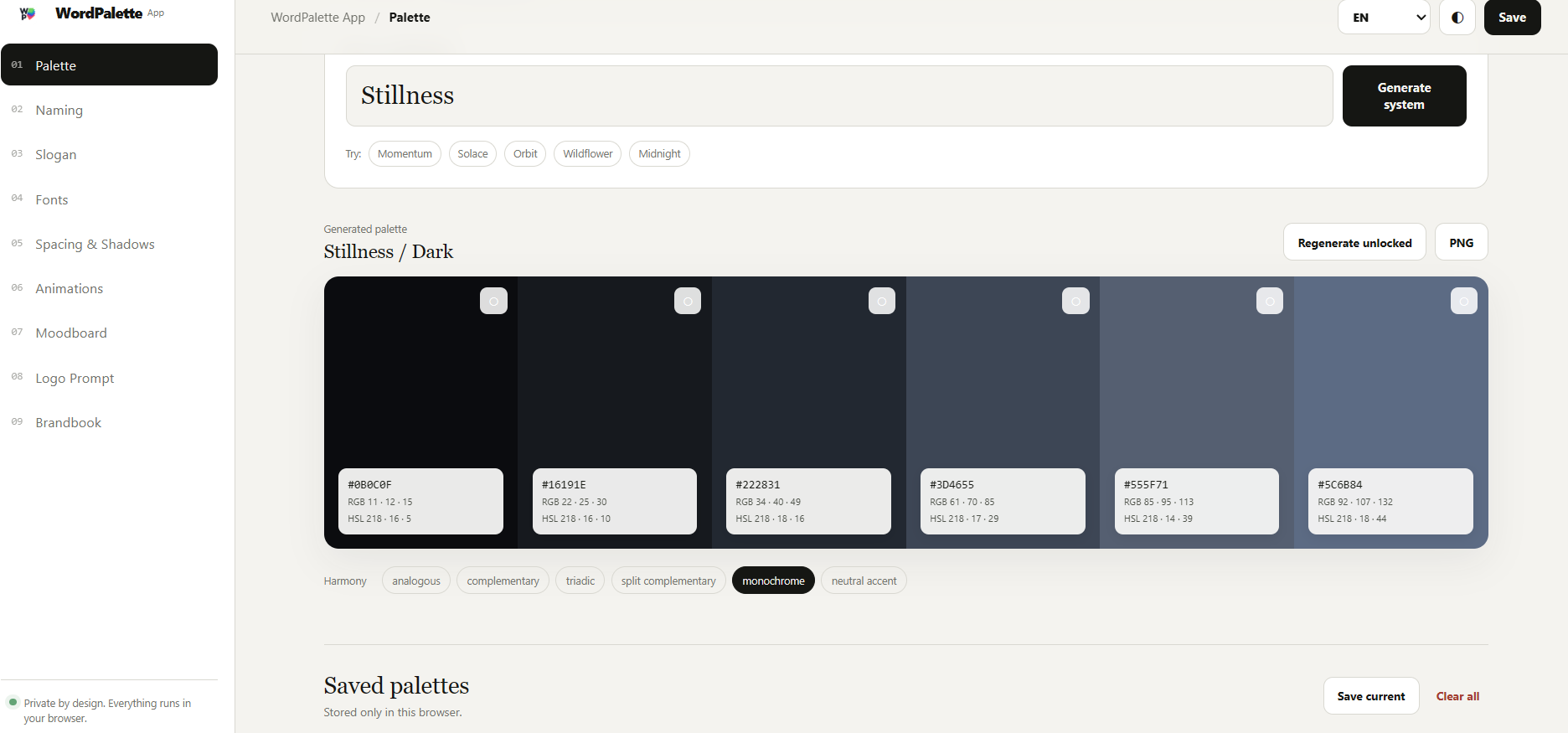Click the Palette breadcrumb text

click(410, 18)
